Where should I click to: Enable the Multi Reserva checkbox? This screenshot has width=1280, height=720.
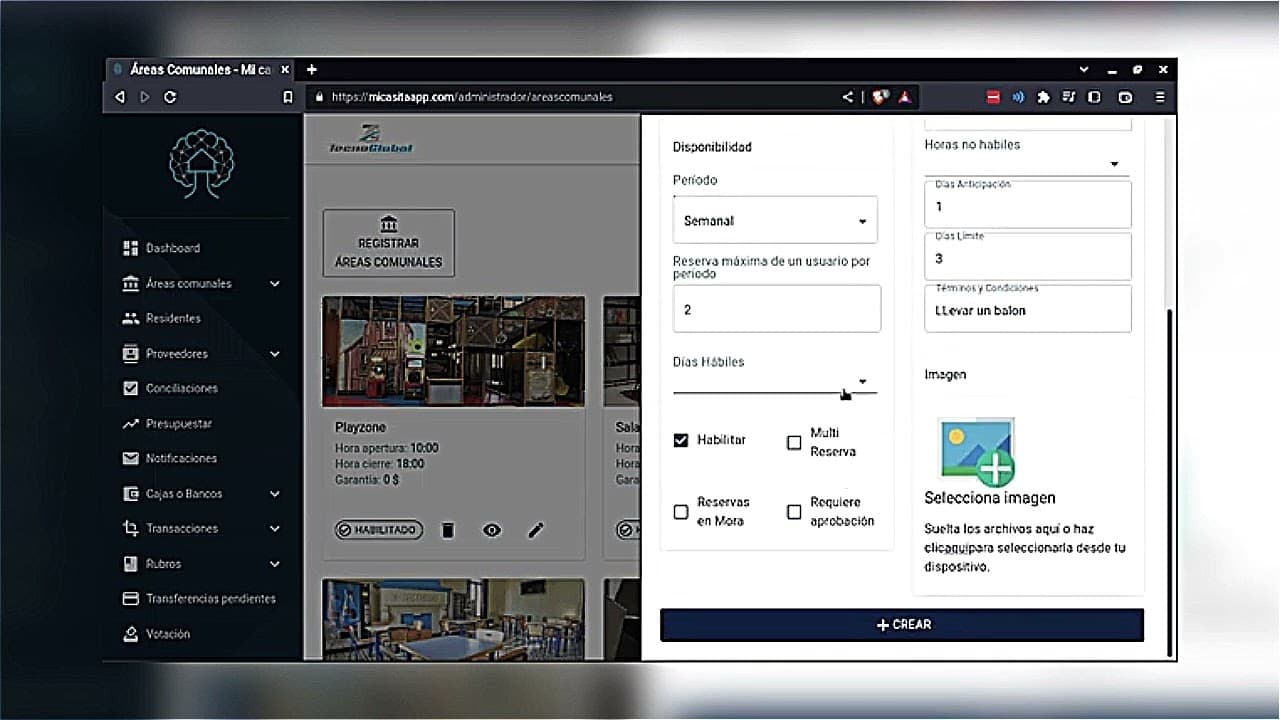tap(794, 442)
